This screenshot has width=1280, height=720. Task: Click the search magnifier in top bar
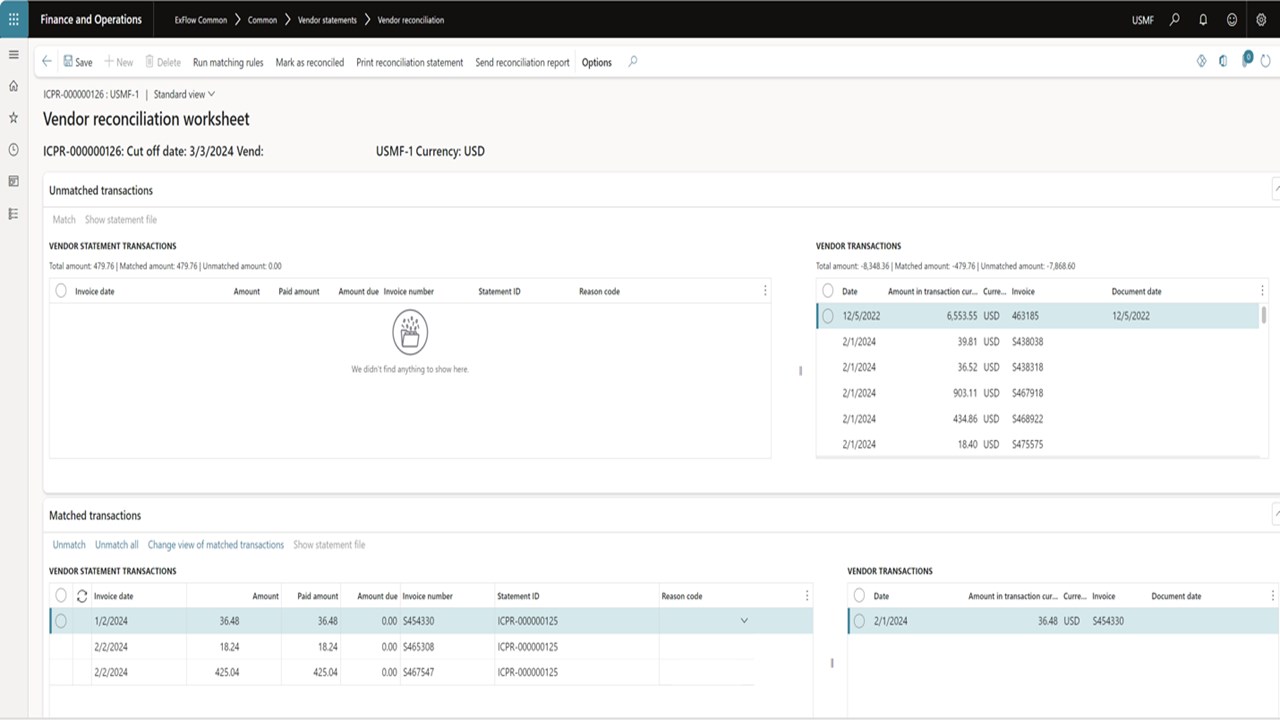click(x=1175, y=19)
